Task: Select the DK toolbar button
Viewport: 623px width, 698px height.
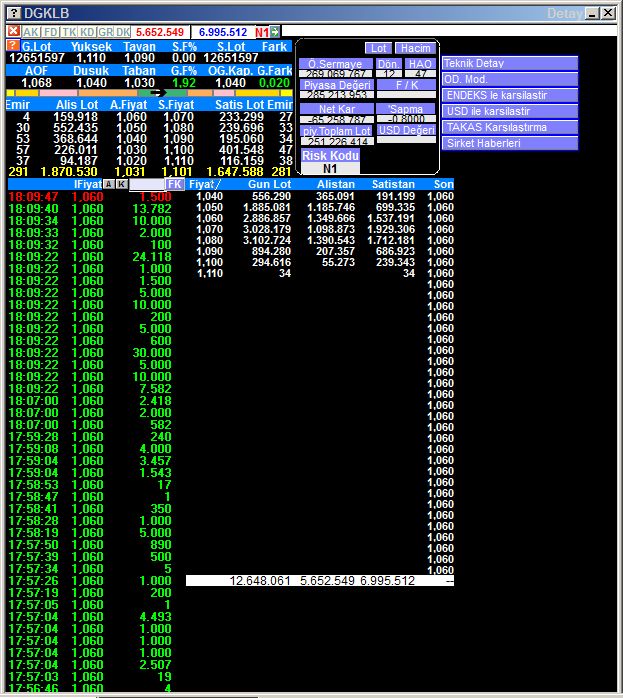Action: [x=123, y=32]
